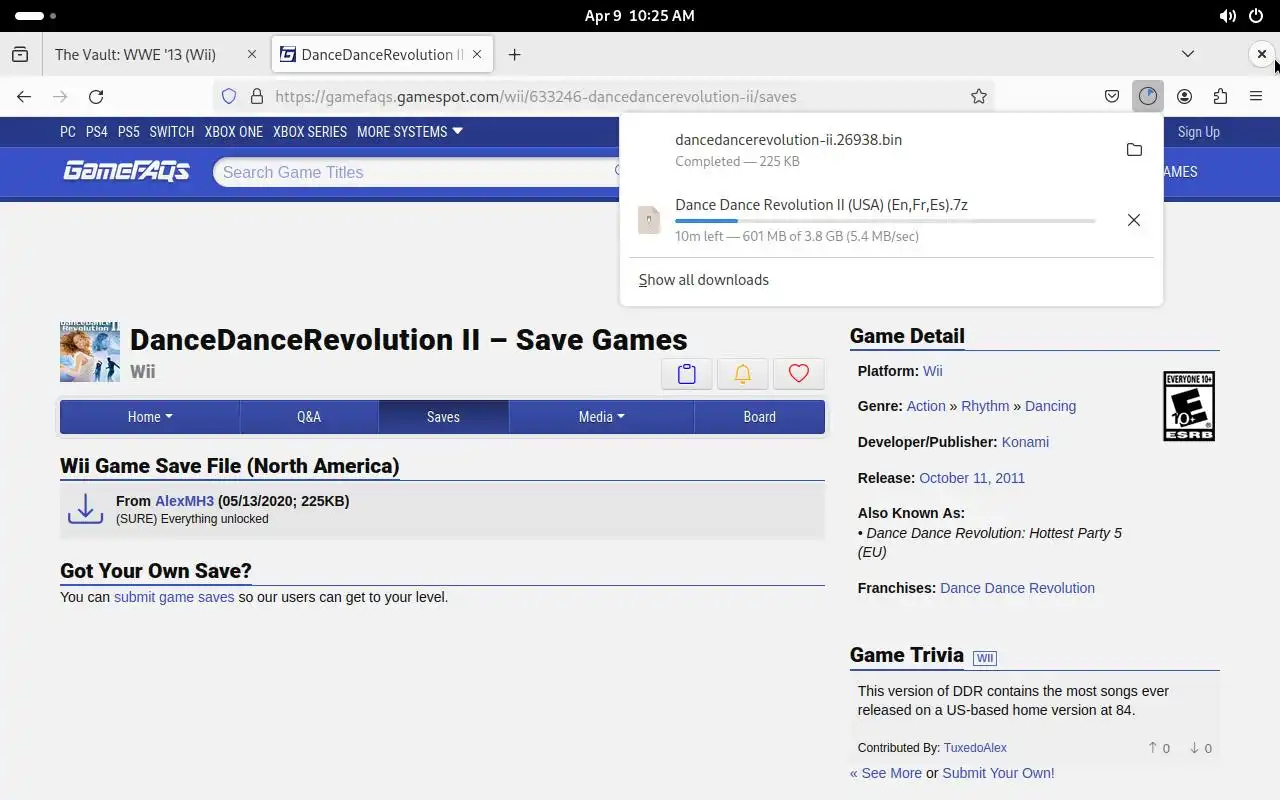This screenshot has width=1280, height=800.
Task: Click the Sign Up link
Action: point(1198,132)
